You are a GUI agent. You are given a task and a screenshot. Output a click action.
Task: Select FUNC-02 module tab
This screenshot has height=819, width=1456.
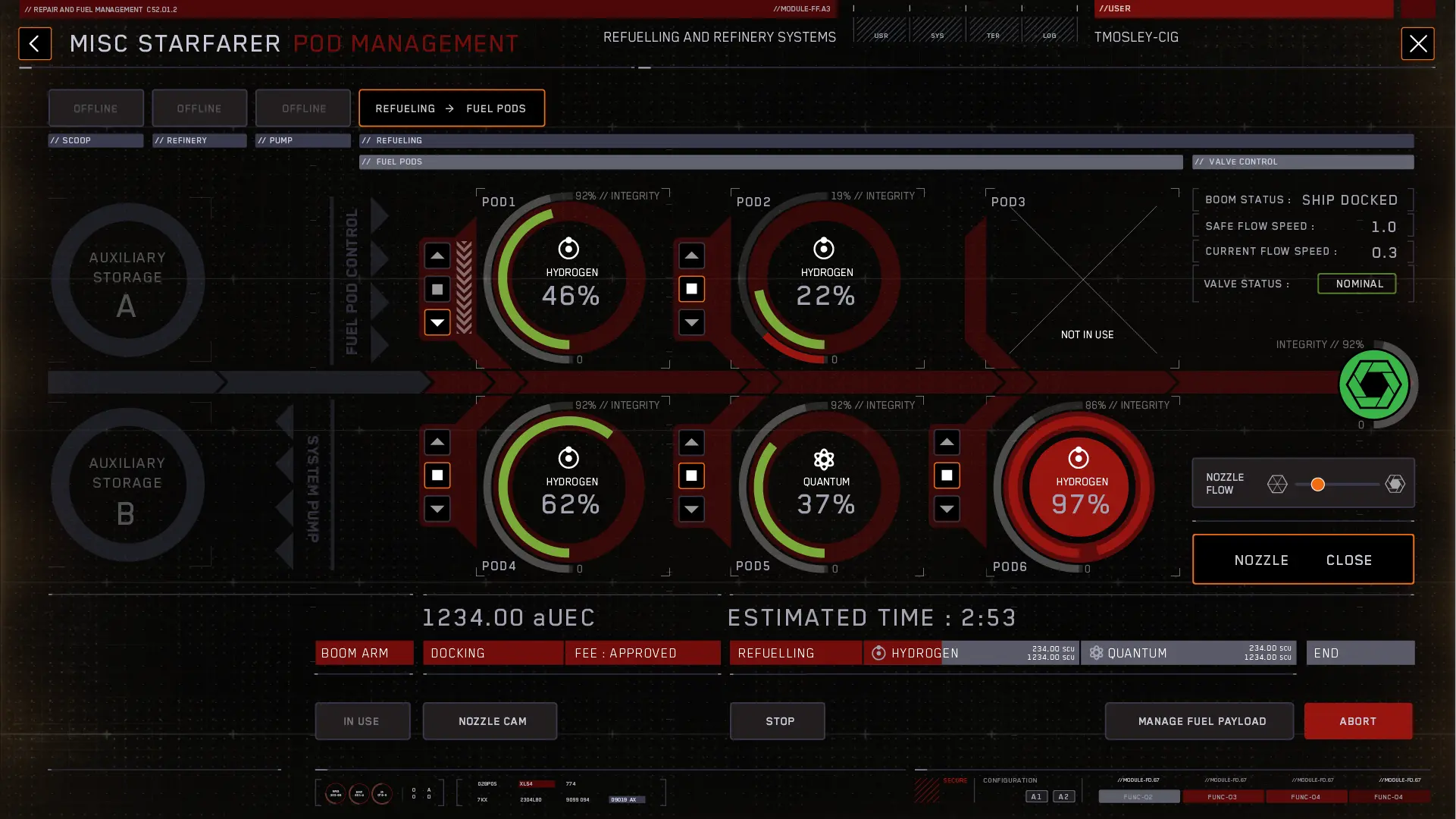[x=1138, y=797]
